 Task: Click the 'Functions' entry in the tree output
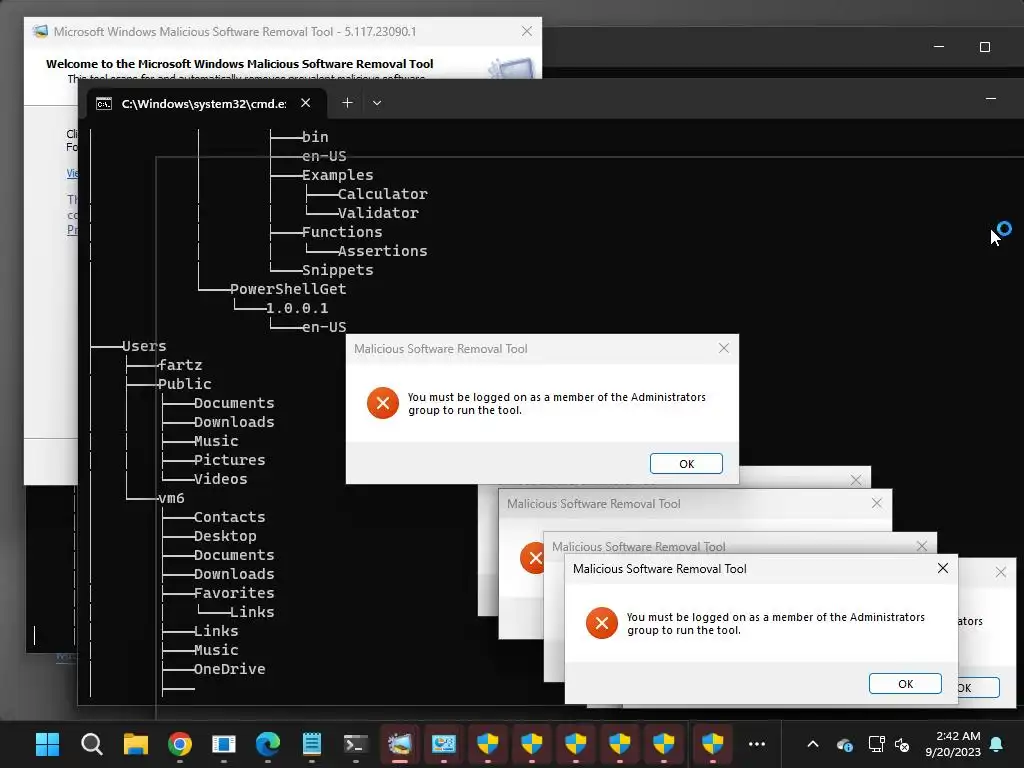342,232
